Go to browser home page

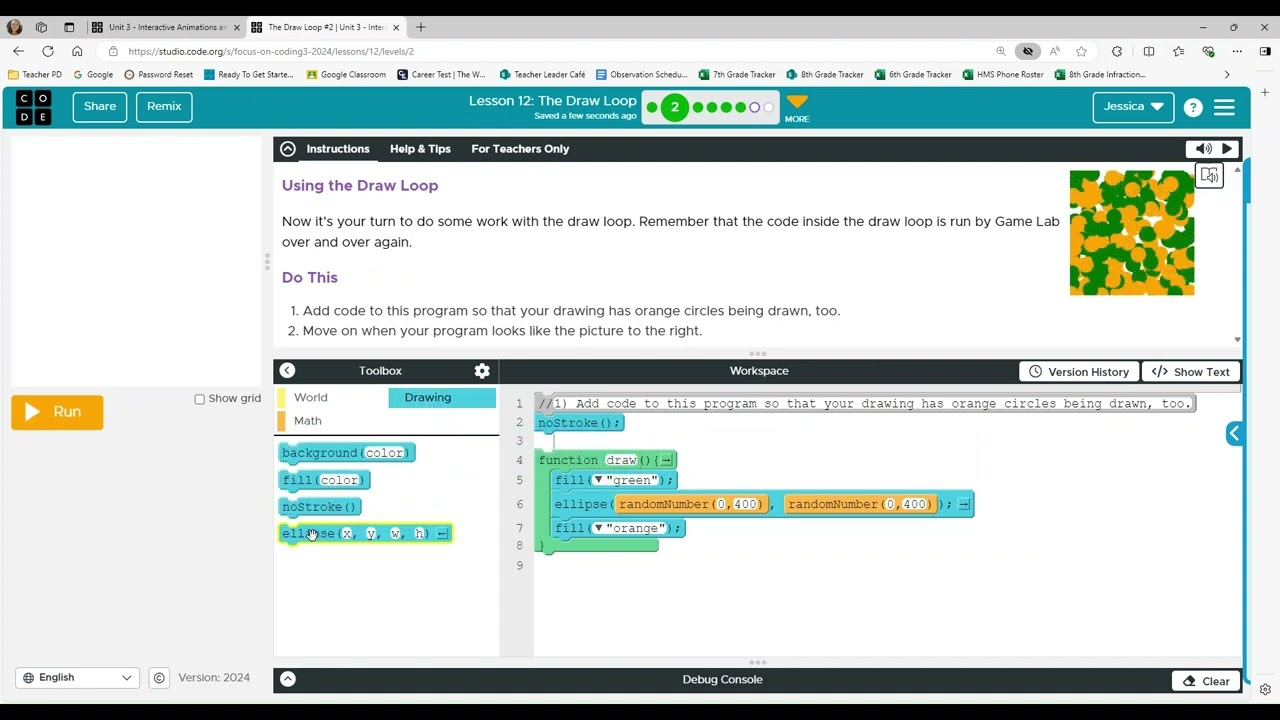pos(77,51)
